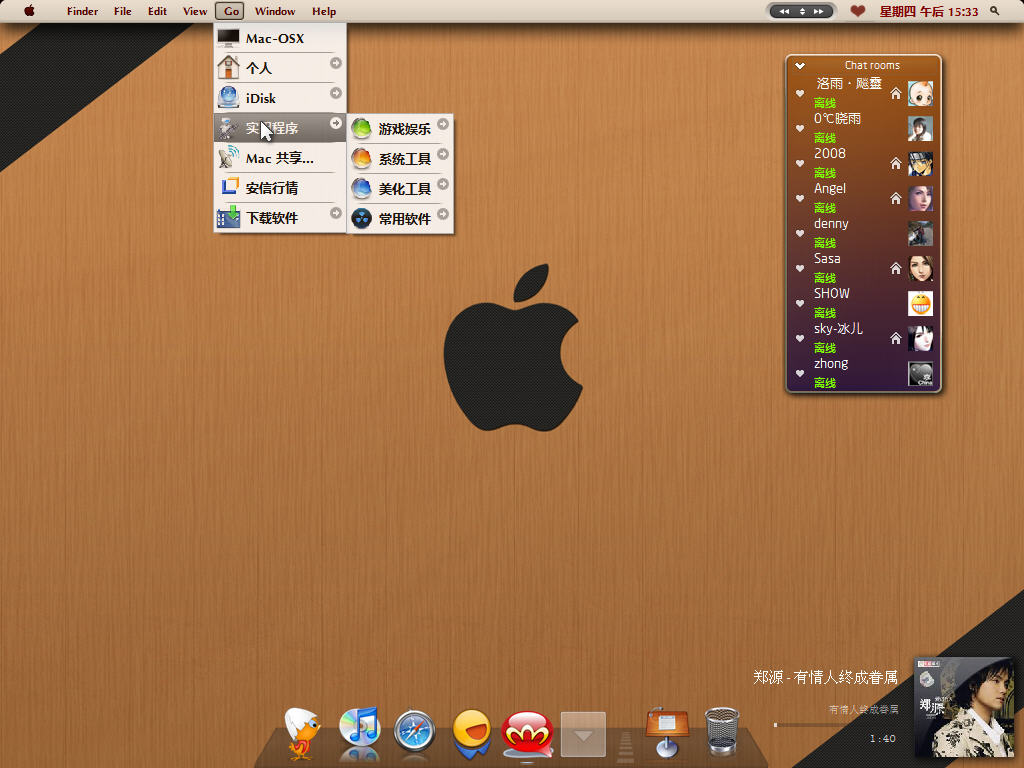
Task: Click the date and time display
Action: [929, 12]
